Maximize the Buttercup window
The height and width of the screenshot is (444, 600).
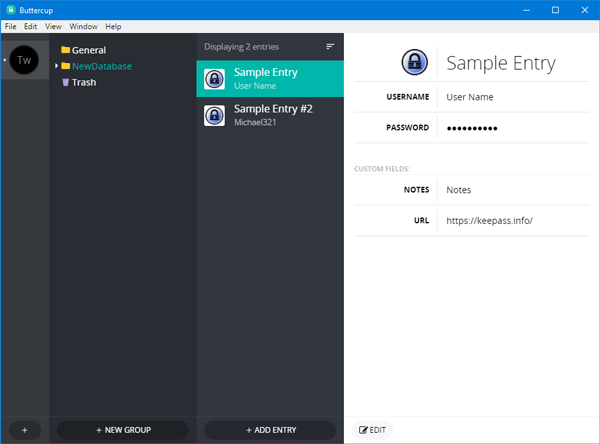click(x=555, y=10)
